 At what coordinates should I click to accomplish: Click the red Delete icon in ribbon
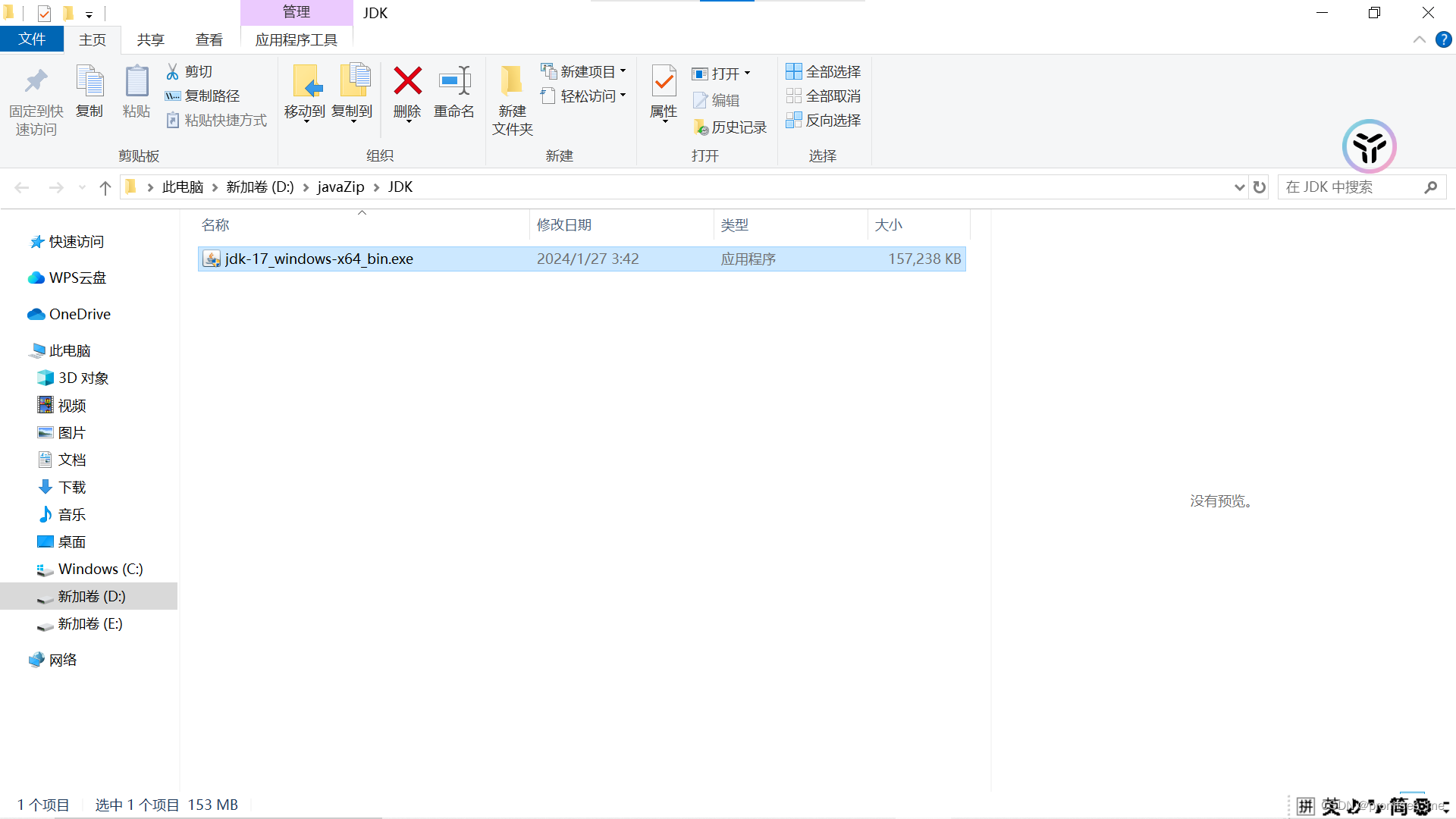point(407,82)
